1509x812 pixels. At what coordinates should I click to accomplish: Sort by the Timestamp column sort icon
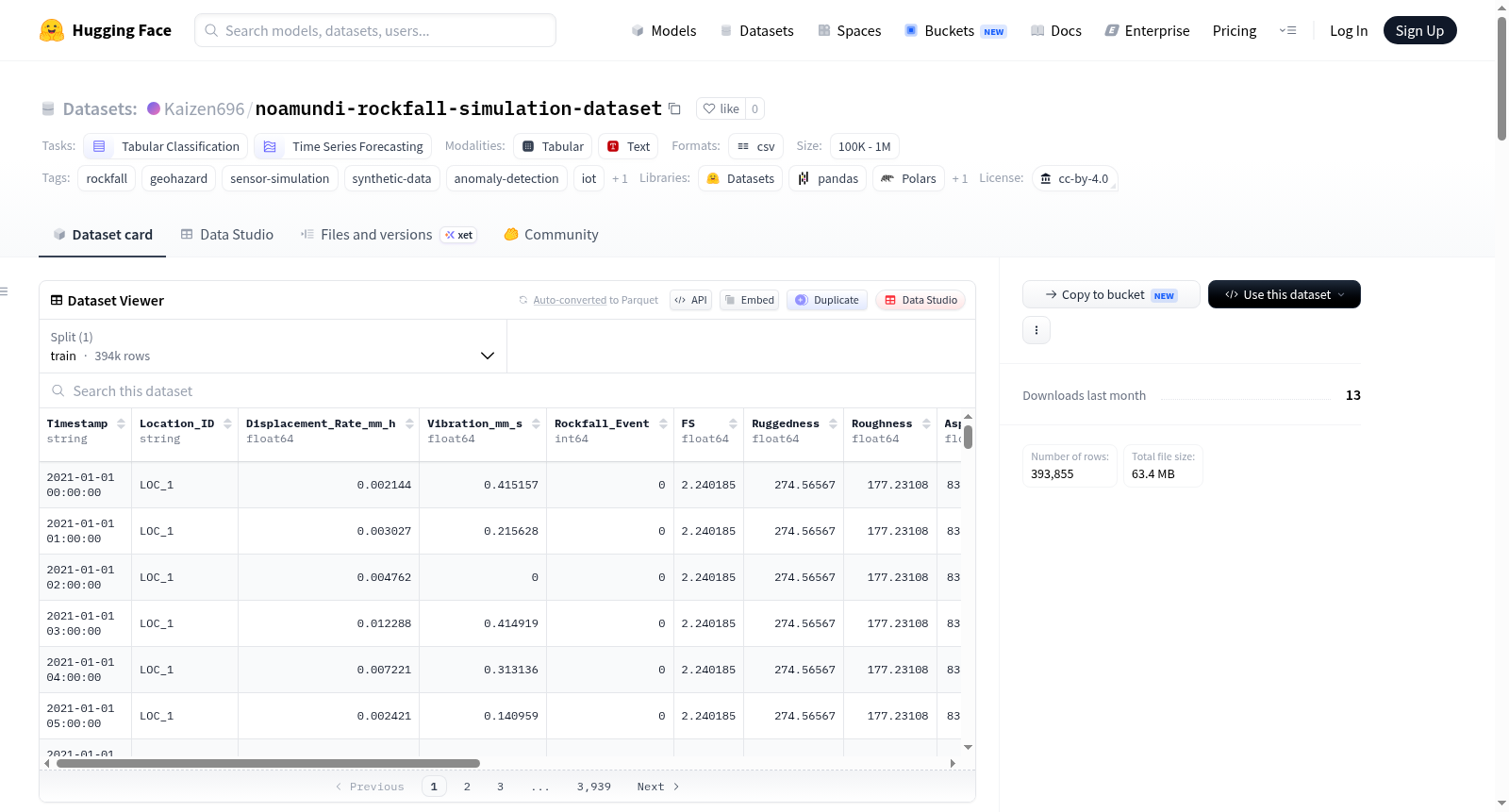point(121,423)
